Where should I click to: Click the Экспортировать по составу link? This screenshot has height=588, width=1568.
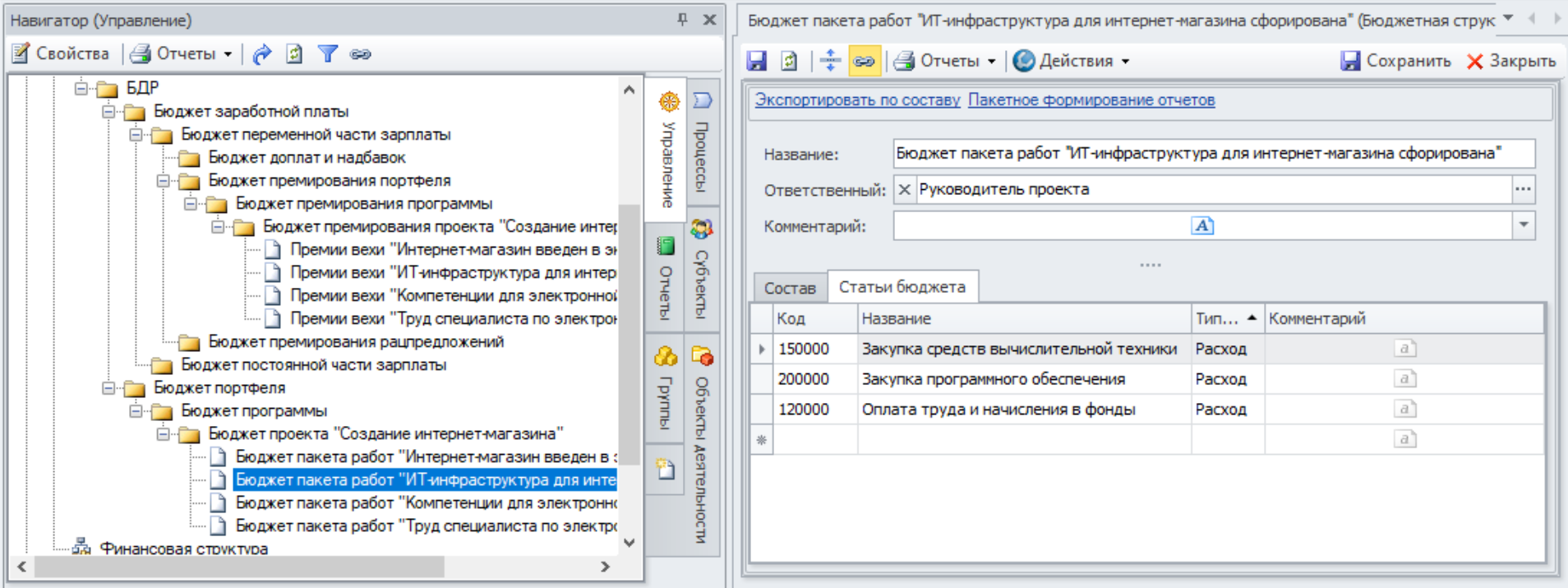click(x=857, y=100)
